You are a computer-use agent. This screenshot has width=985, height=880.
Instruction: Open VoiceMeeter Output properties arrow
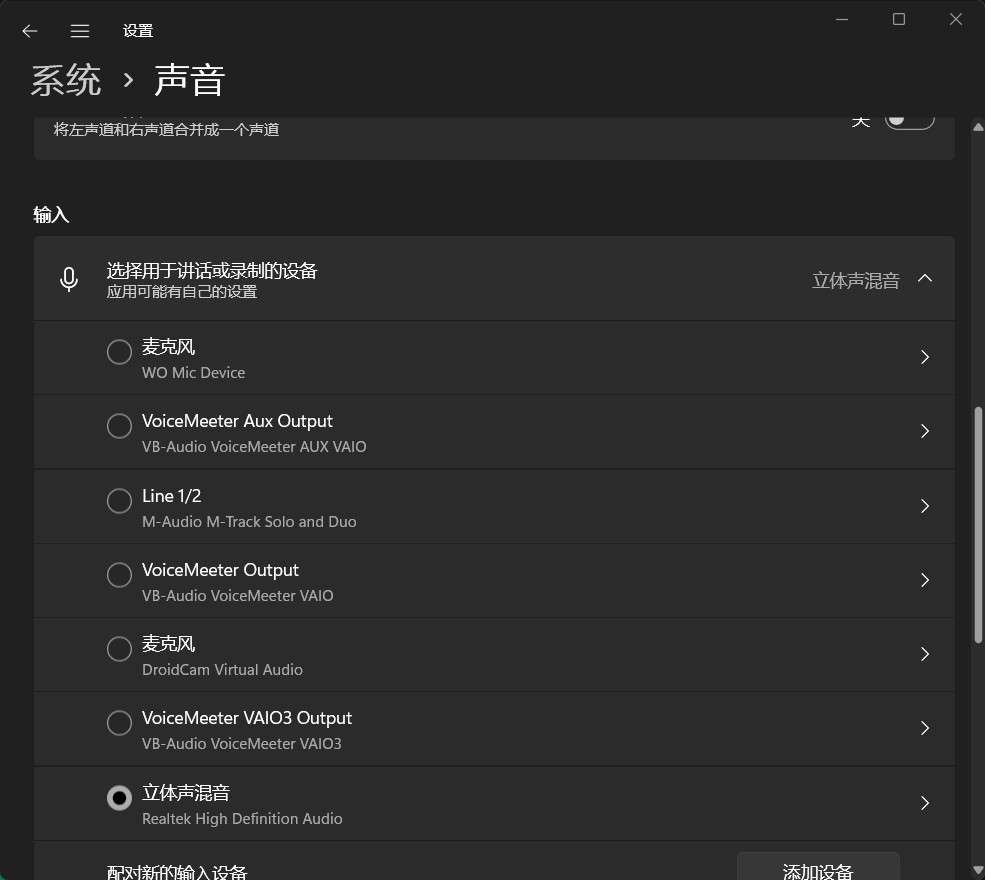click(924, 580)
